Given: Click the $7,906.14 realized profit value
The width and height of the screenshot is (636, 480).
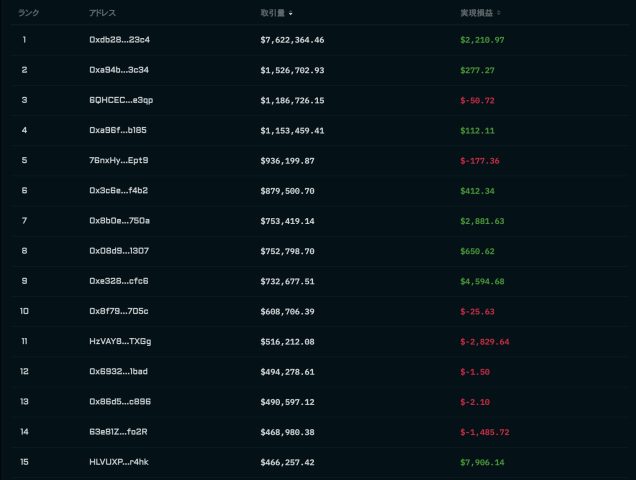Looking at the screenshot, I should tap(482, 463).
